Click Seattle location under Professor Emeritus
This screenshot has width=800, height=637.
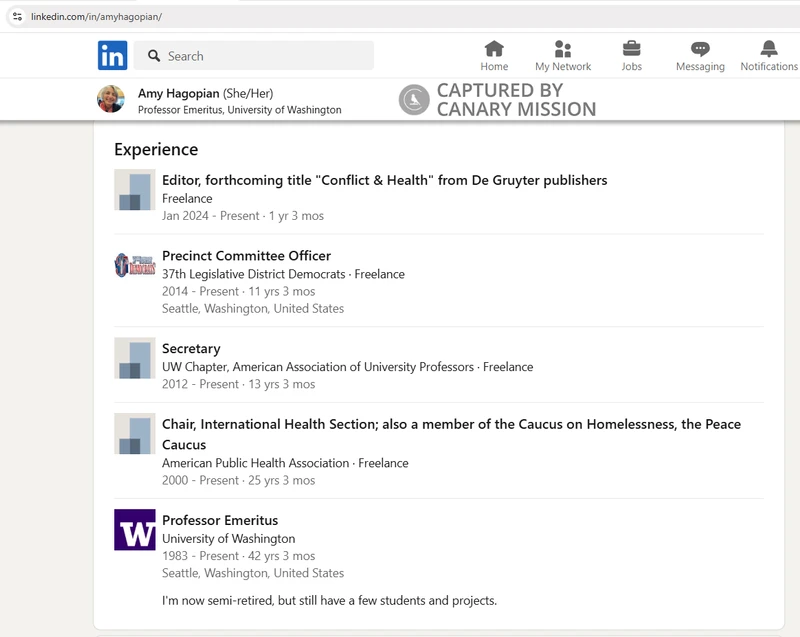click(x=253, y=573)
